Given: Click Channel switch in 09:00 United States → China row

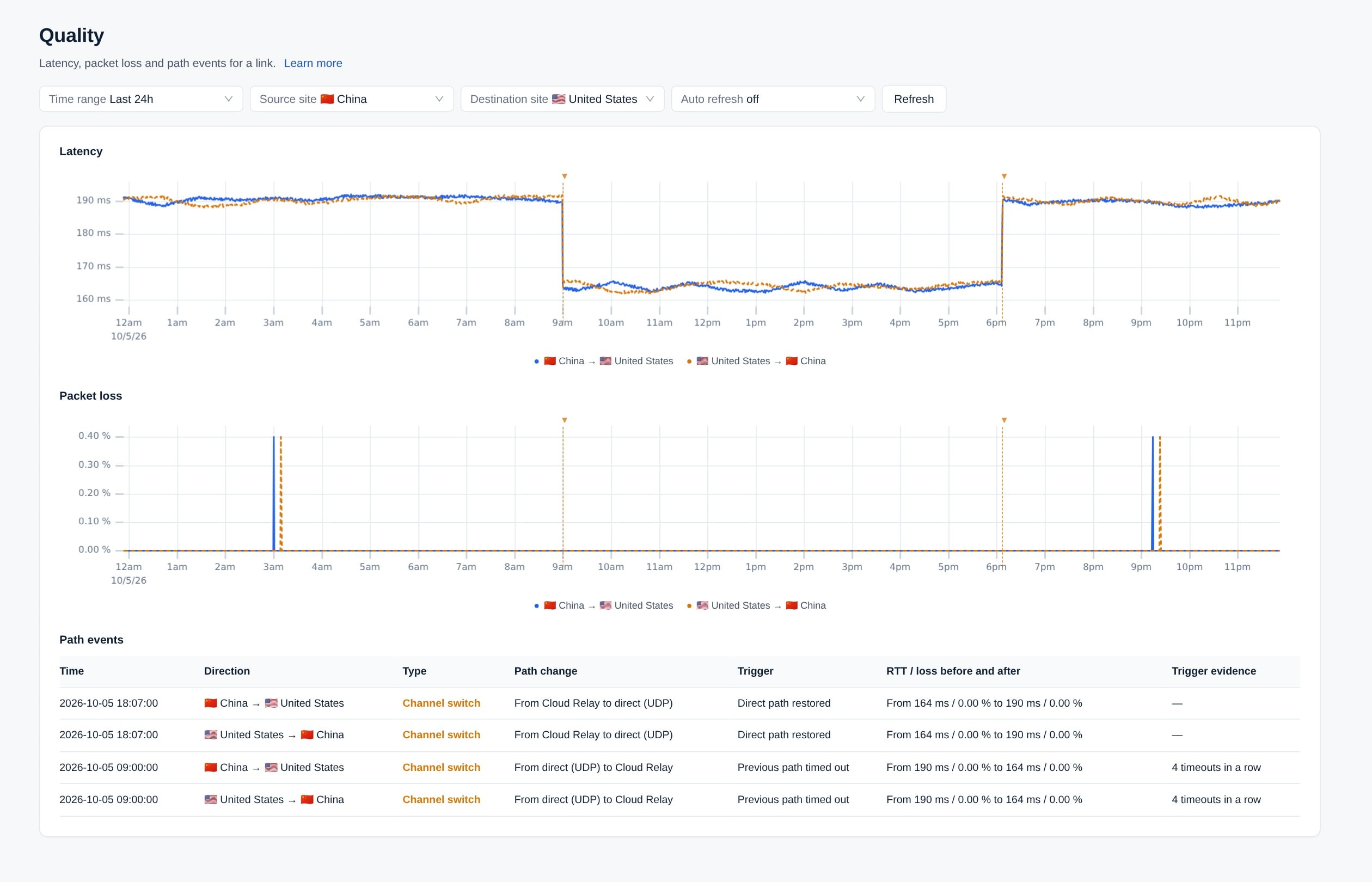Looking at the screenshot, I should [442, 800].
